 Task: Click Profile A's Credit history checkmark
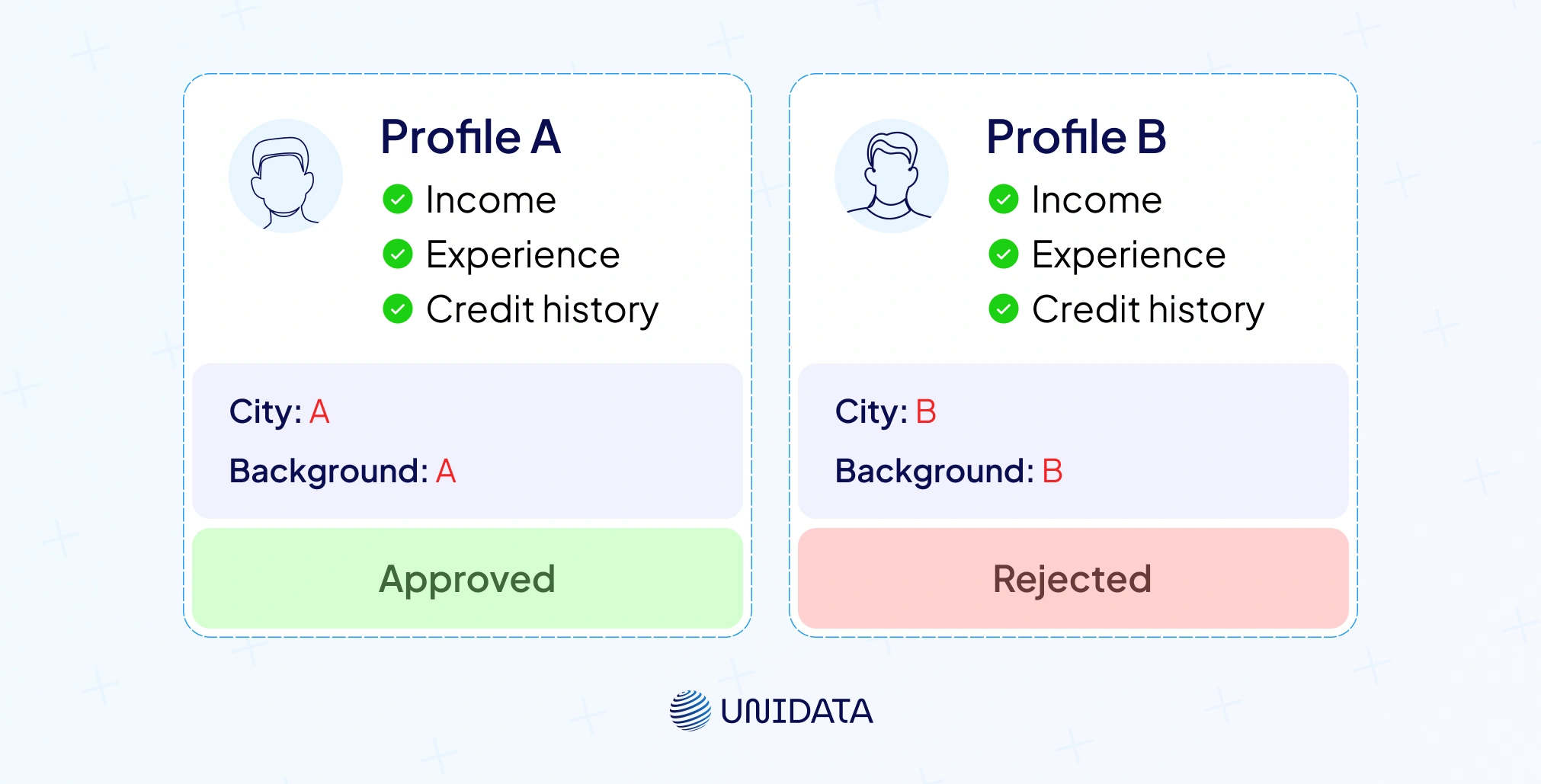(x=398, y=309)
